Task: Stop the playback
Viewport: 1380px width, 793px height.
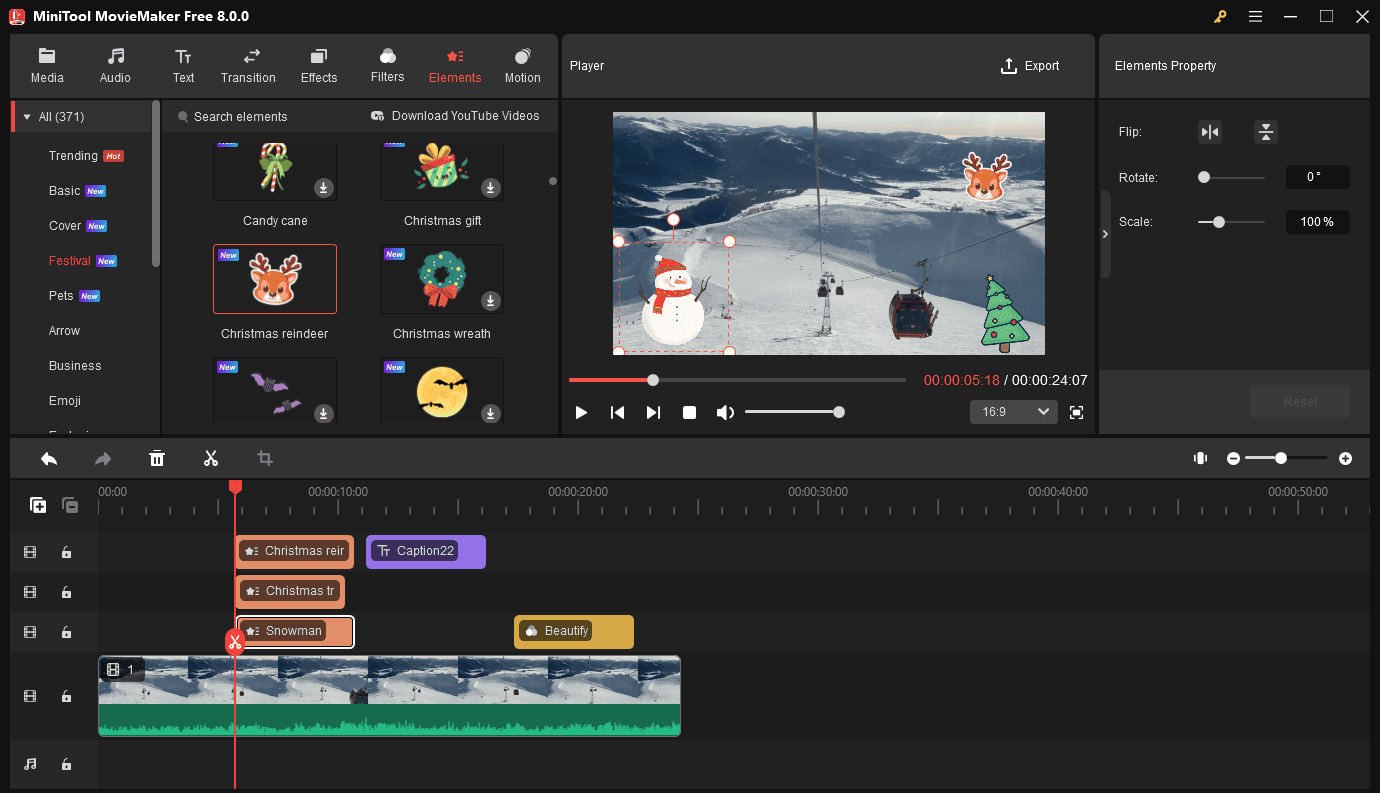Action: coord(689,412)
